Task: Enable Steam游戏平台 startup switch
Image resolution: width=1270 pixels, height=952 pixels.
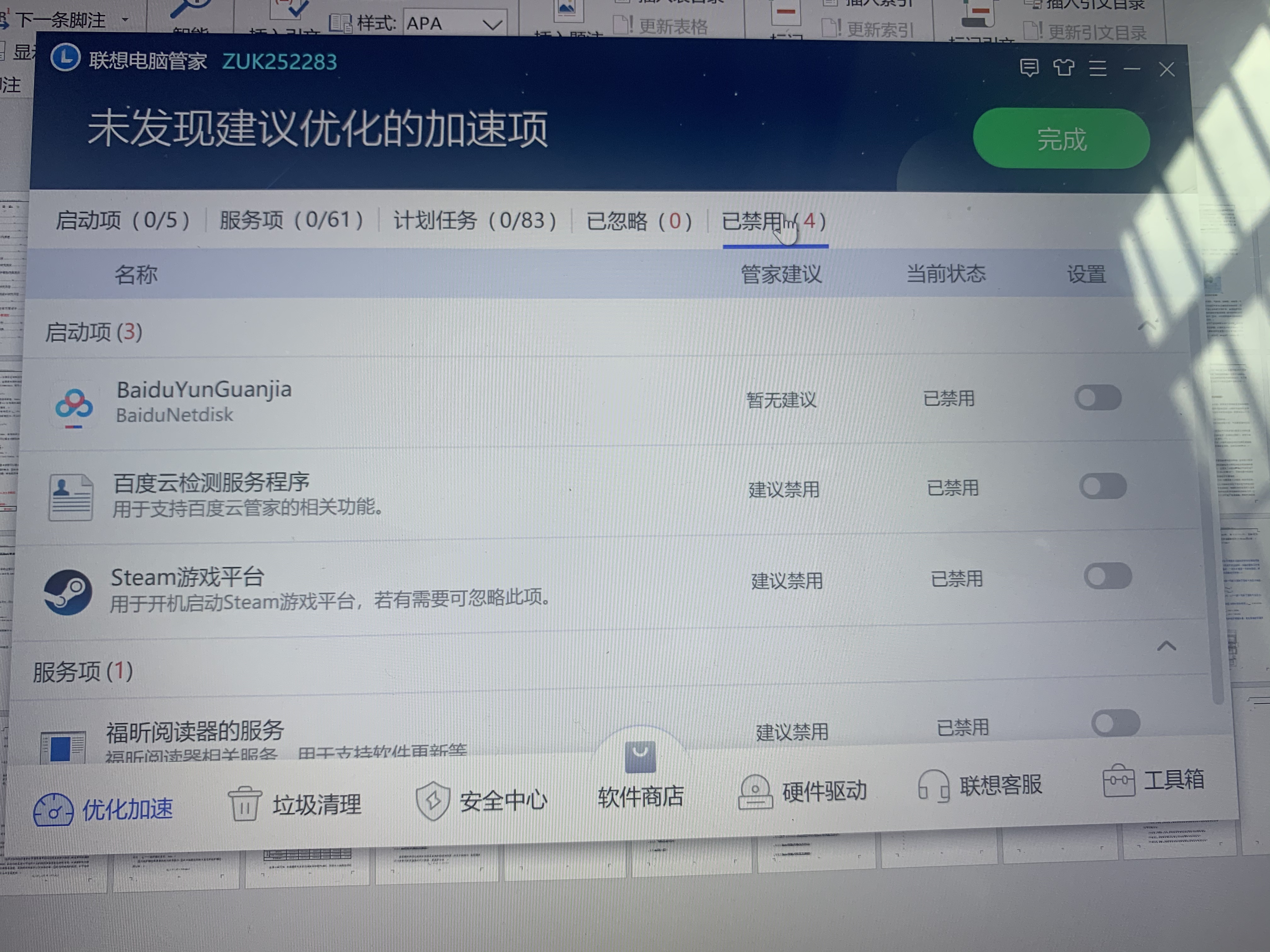Action: (1107, 576)
